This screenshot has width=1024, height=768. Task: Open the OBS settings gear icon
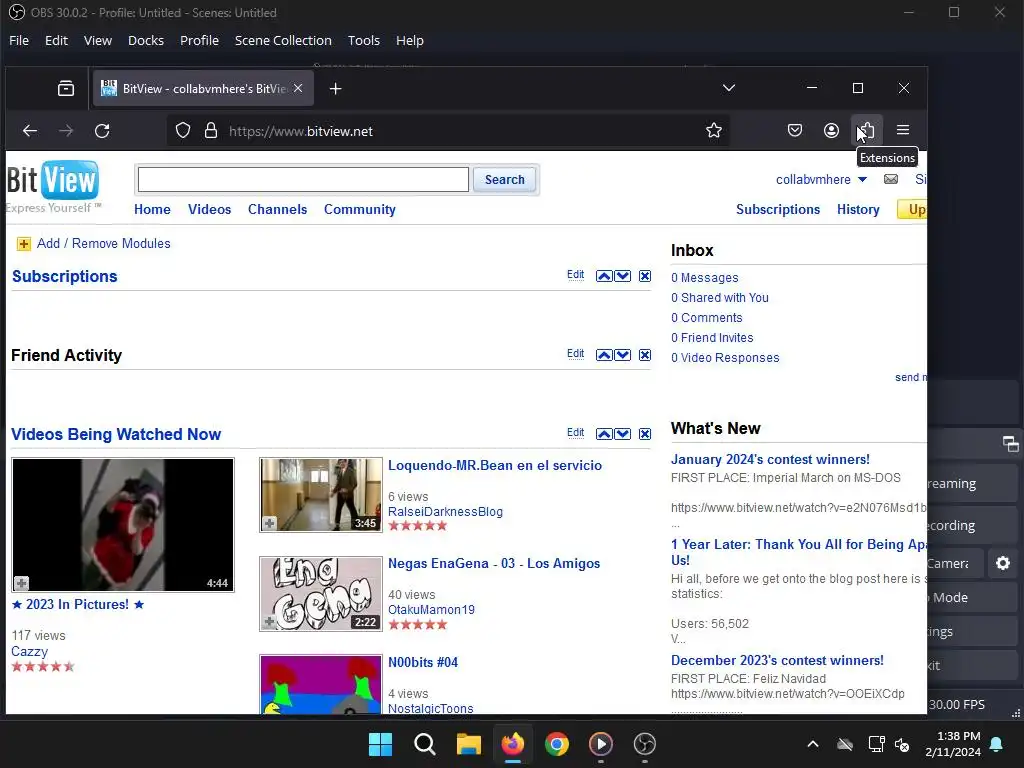1003,563
